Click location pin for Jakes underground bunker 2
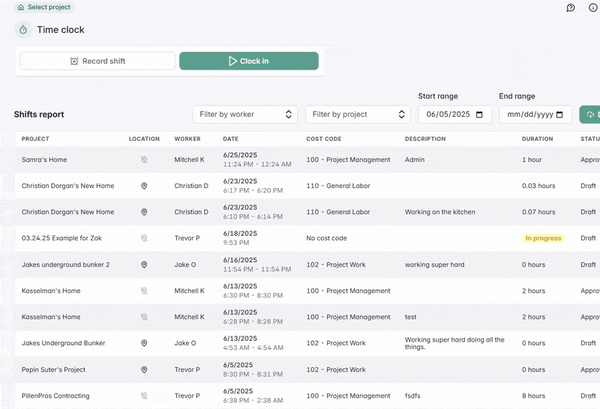Viewport: 600px width, 409px height. click(x=144, y=264)
